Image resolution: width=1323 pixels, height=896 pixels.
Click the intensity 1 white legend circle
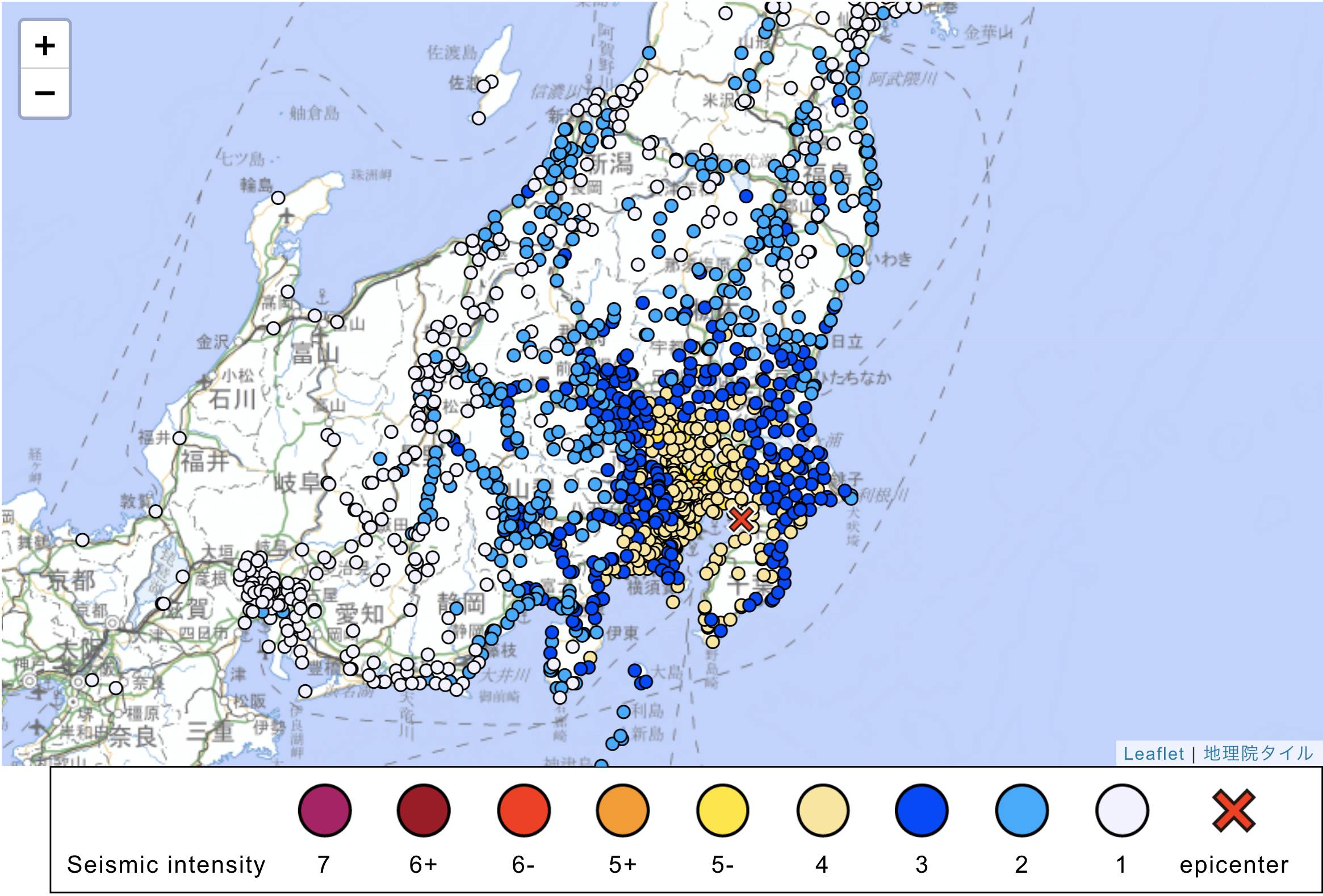pyautogui.click(x=1121, y=810)
